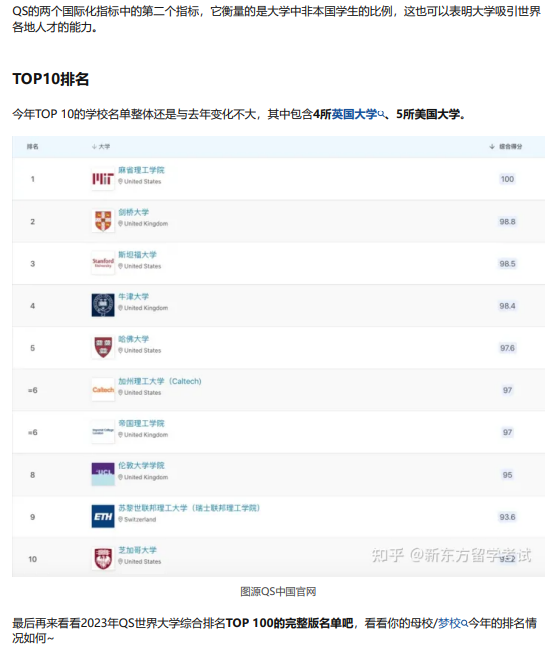Click the MIT logo icon
Image resolution: width=556 pixels, height=660 pixels.
(103, 179)
